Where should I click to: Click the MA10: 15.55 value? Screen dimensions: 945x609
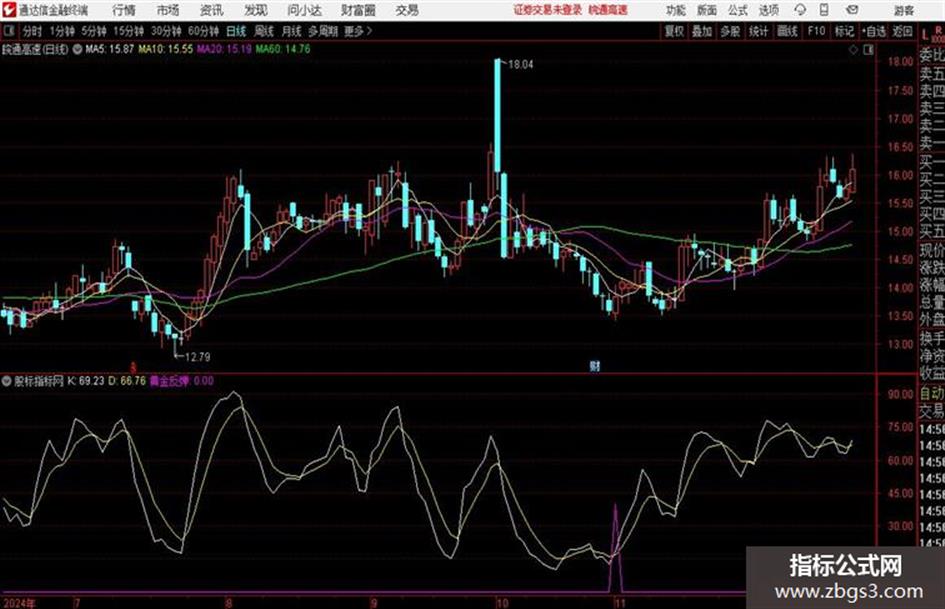click(165, 49)
